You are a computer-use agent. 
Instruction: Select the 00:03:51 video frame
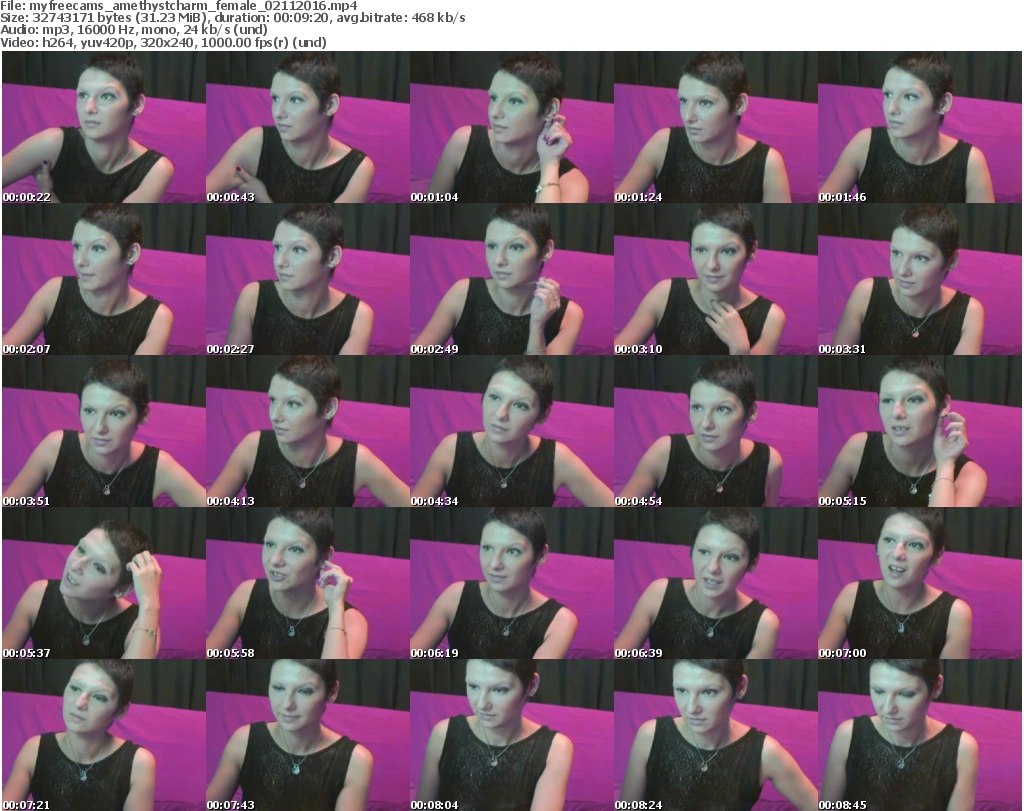(x=104, y=432)
